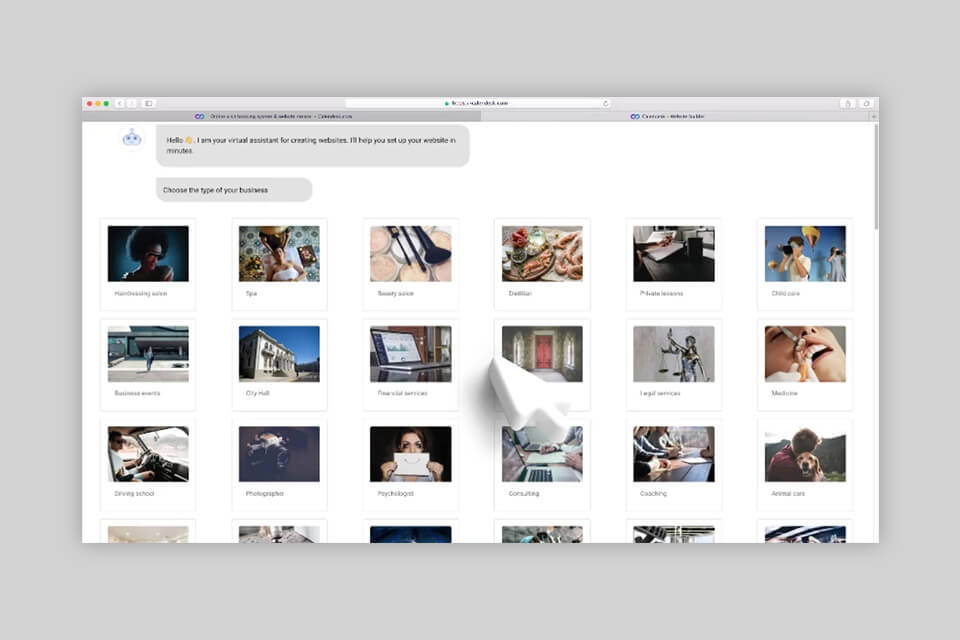
Task: Select the Hairdressing salon business card
Action: pyautogui.click(x=148, y=264)
